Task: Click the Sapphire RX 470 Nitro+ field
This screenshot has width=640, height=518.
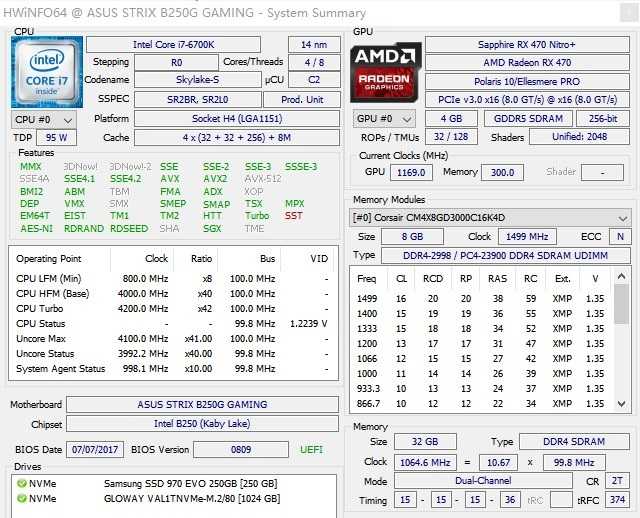Action: tap(528, 44)
